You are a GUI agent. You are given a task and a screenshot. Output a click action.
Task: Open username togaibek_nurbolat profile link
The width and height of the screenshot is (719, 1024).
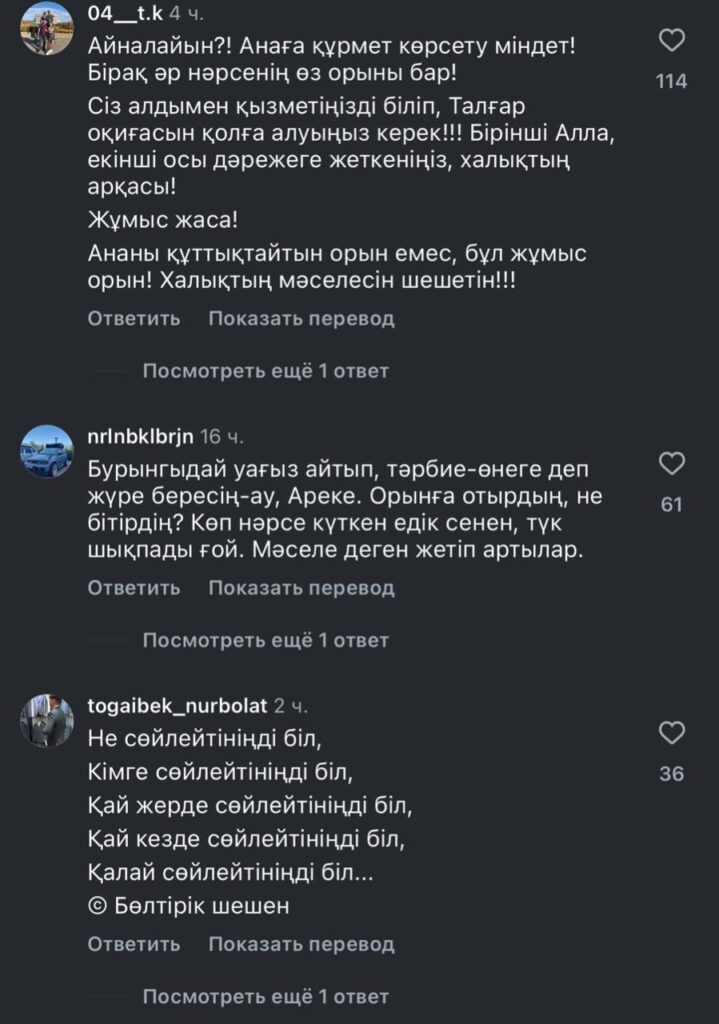177,706
